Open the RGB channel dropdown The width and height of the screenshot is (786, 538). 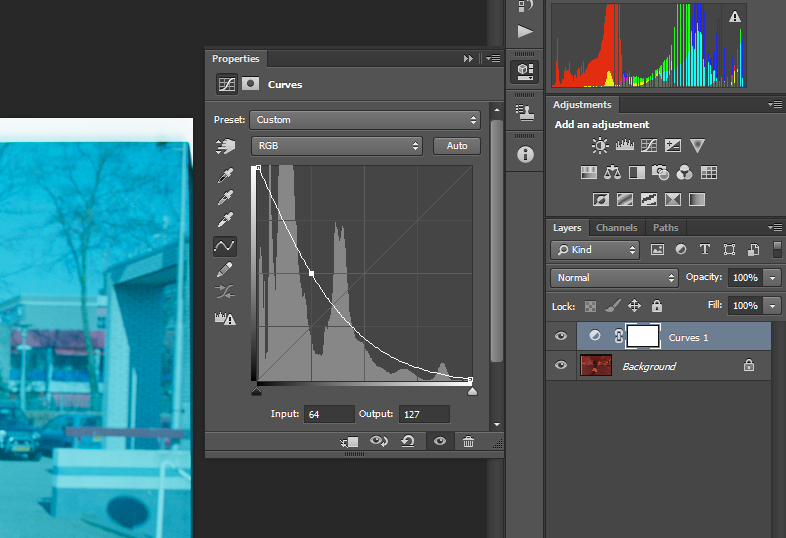pyautogui.click(x=336, y=146)
